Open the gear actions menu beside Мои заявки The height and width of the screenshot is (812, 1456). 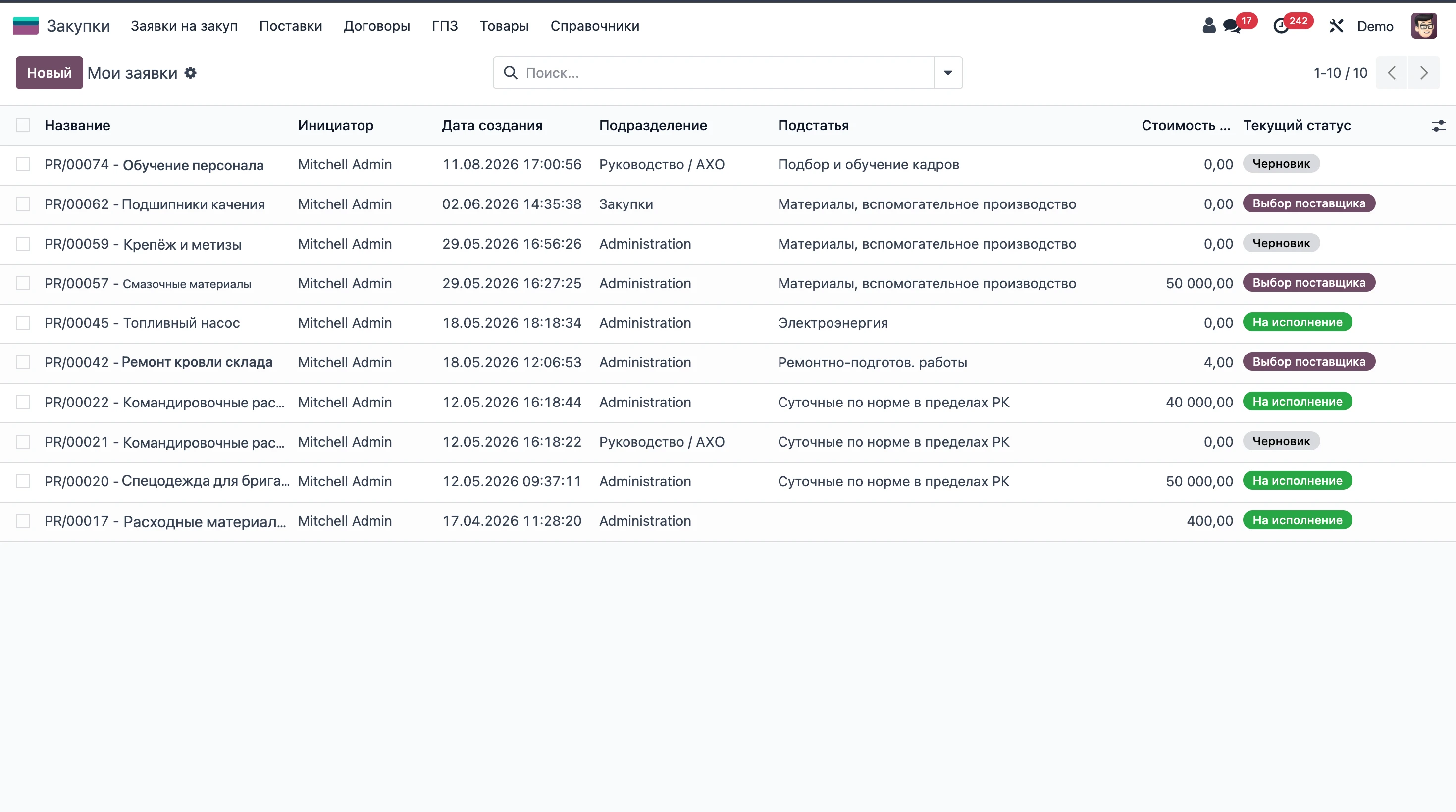coord(191,73)
